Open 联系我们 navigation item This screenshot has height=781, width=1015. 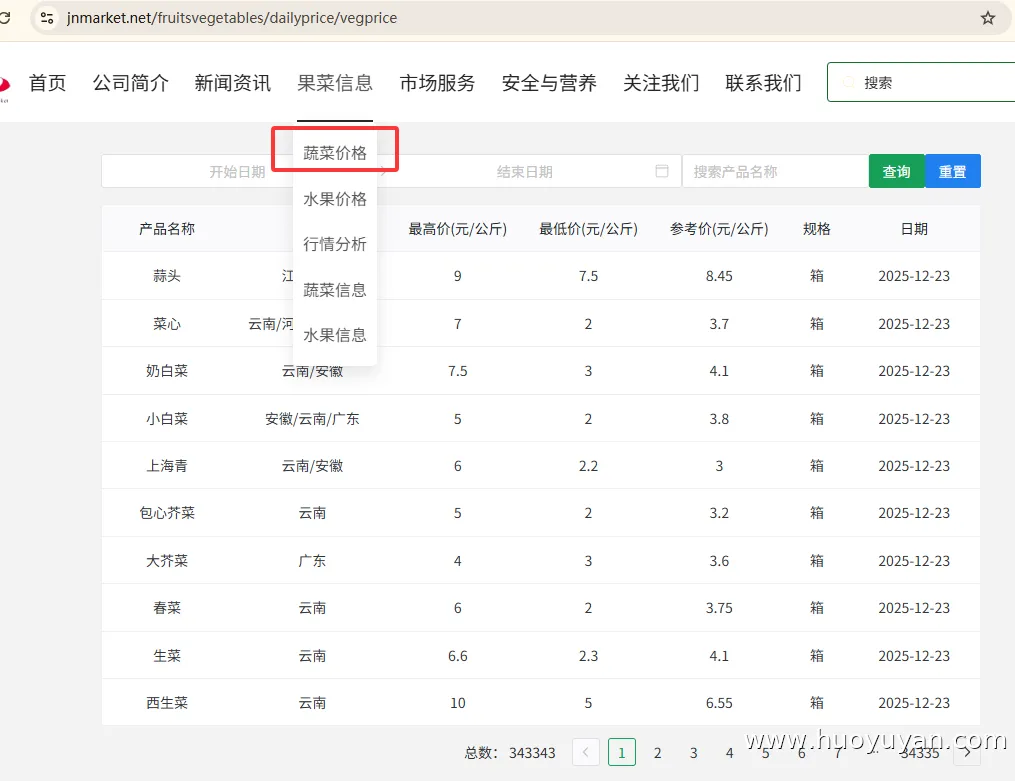763,83
